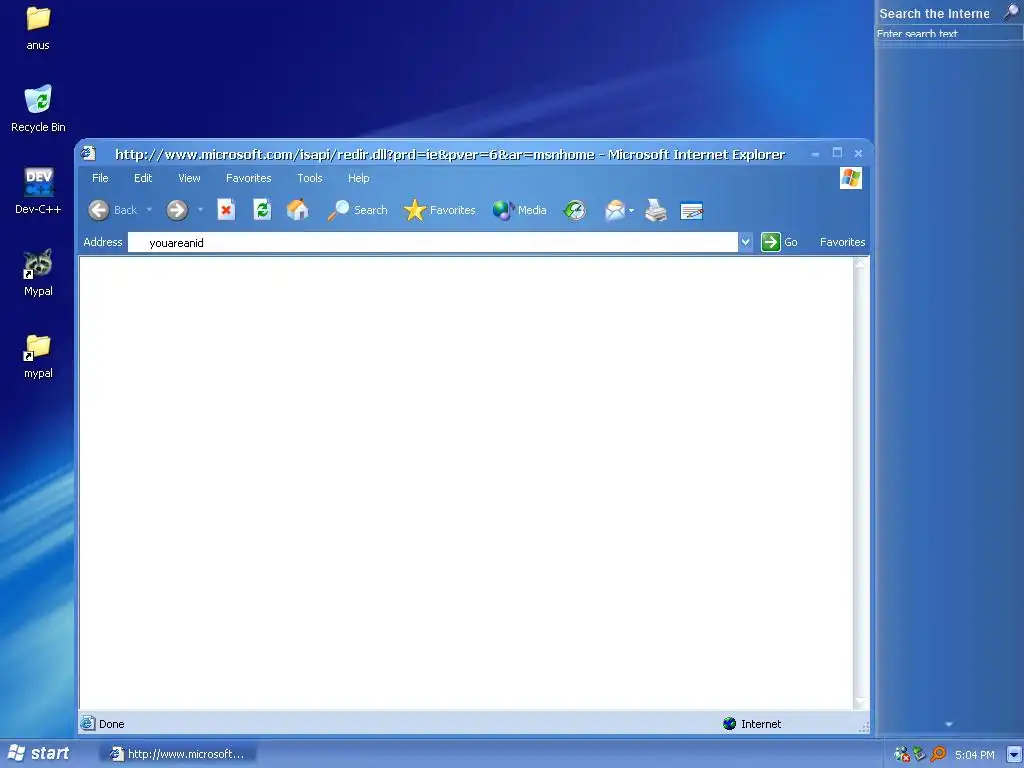
Task: Click the Favorites link on the links bar
Action: 842,242
